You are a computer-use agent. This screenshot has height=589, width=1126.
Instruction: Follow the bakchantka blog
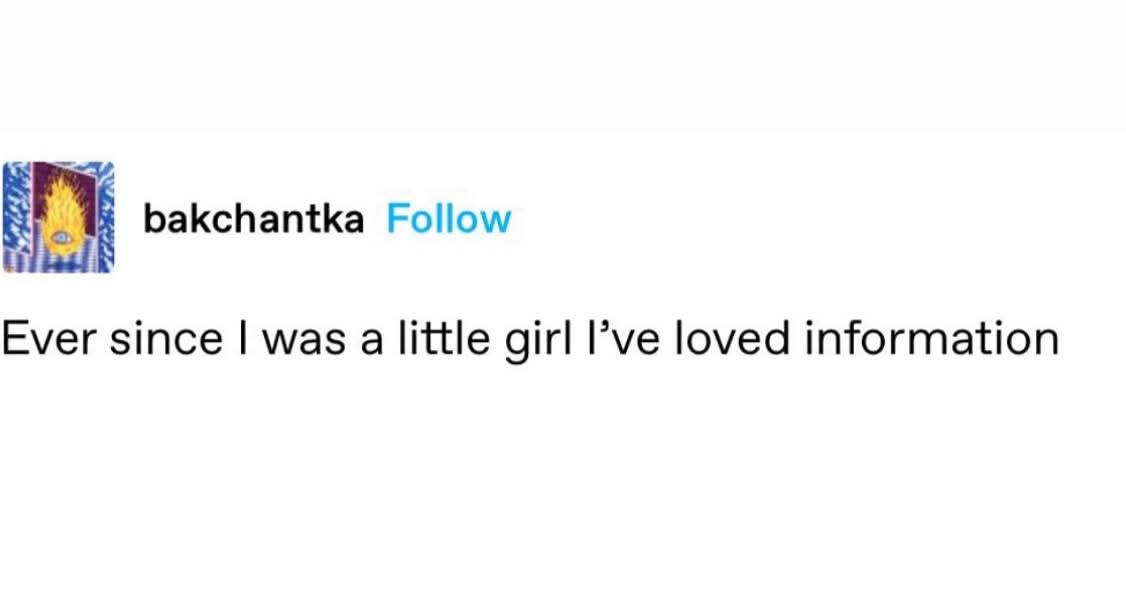(449, 219)
